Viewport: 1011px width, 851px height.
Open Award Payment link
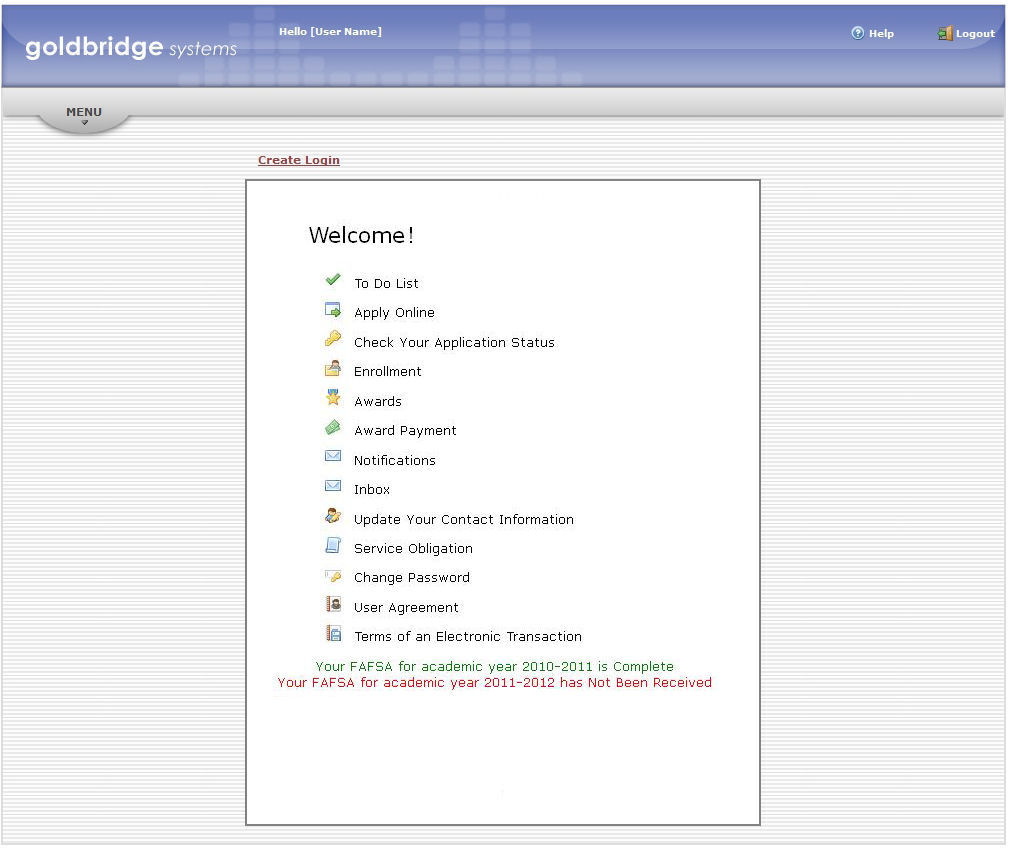click(405, 431)
